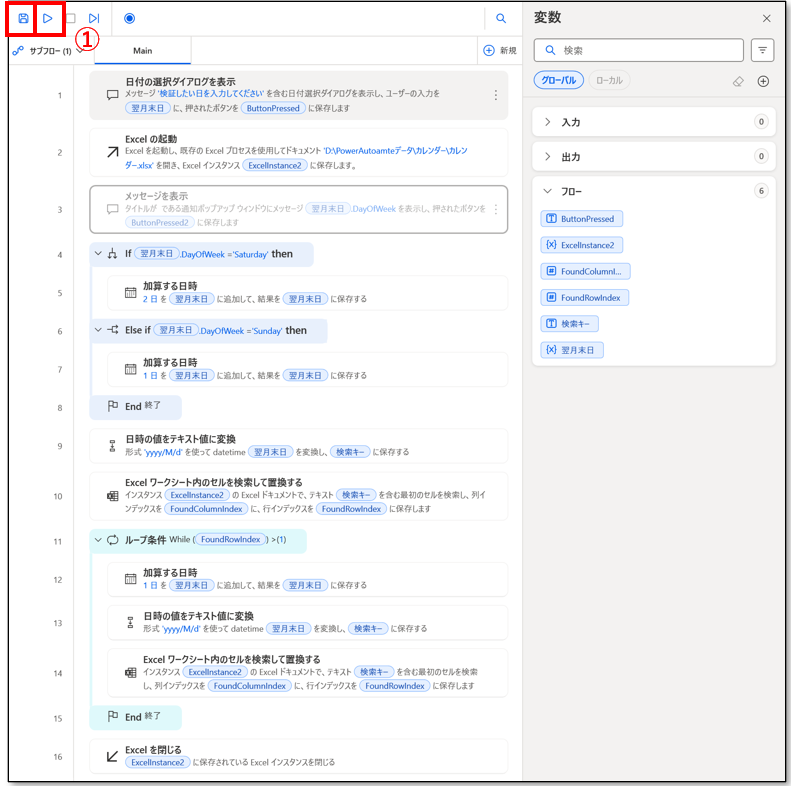This screenshot has width=791, height=786.
Task: Run the flow with play button
Action: [x=47, y=18]
